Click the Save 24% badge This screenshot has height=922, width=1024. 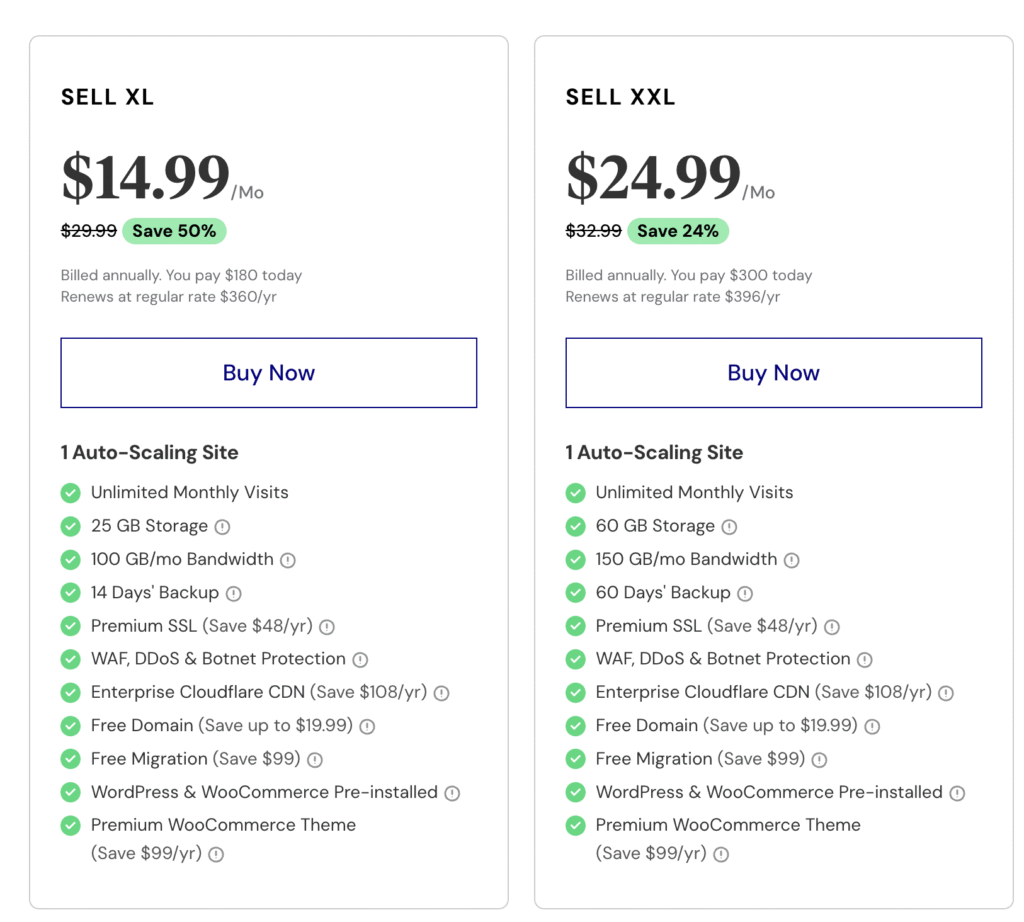[x=678, y=231]
